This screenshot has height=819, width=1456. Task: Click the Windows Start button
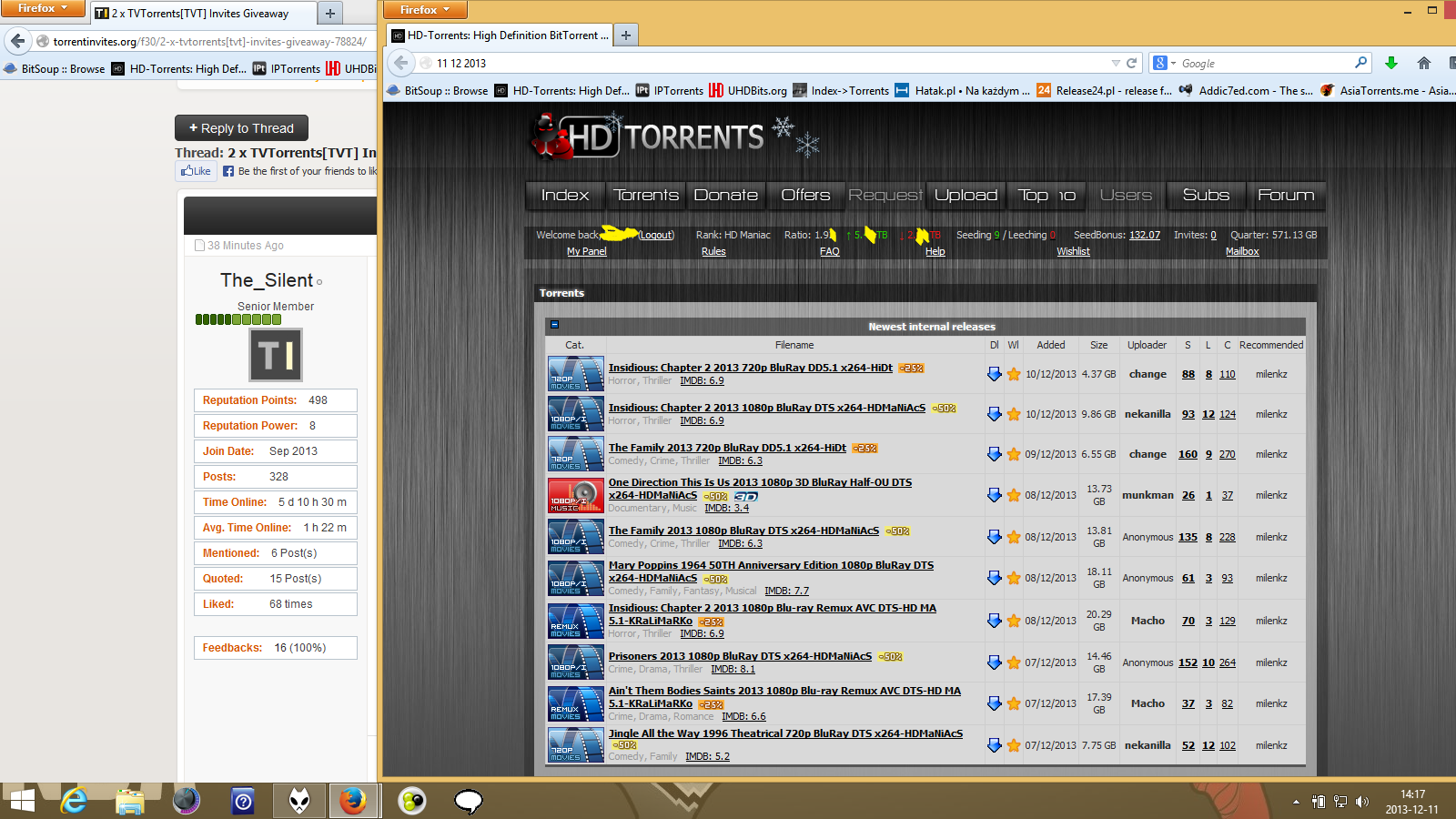coord(22,801)
